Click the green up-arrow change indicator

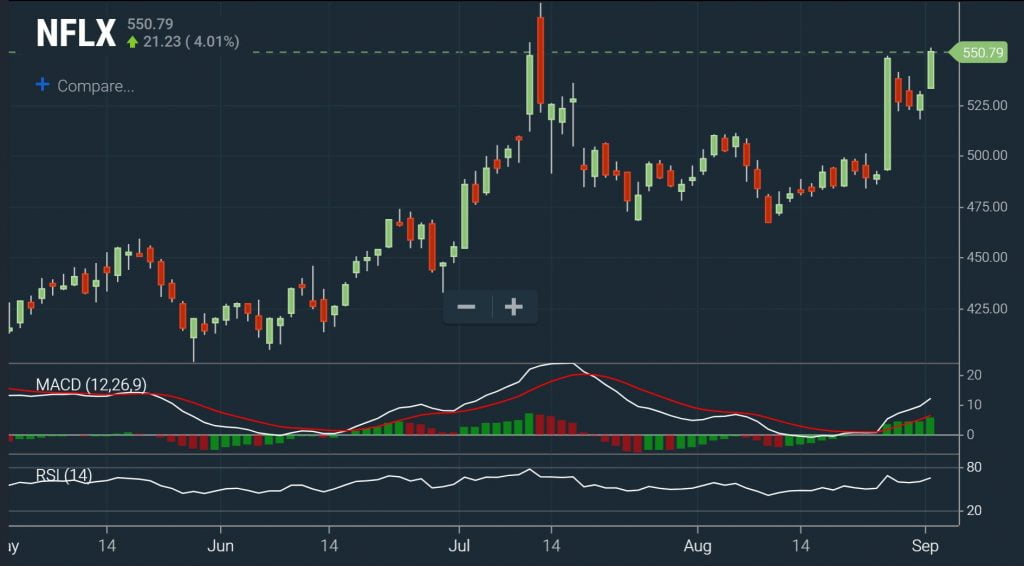click(x=133, y=42)
